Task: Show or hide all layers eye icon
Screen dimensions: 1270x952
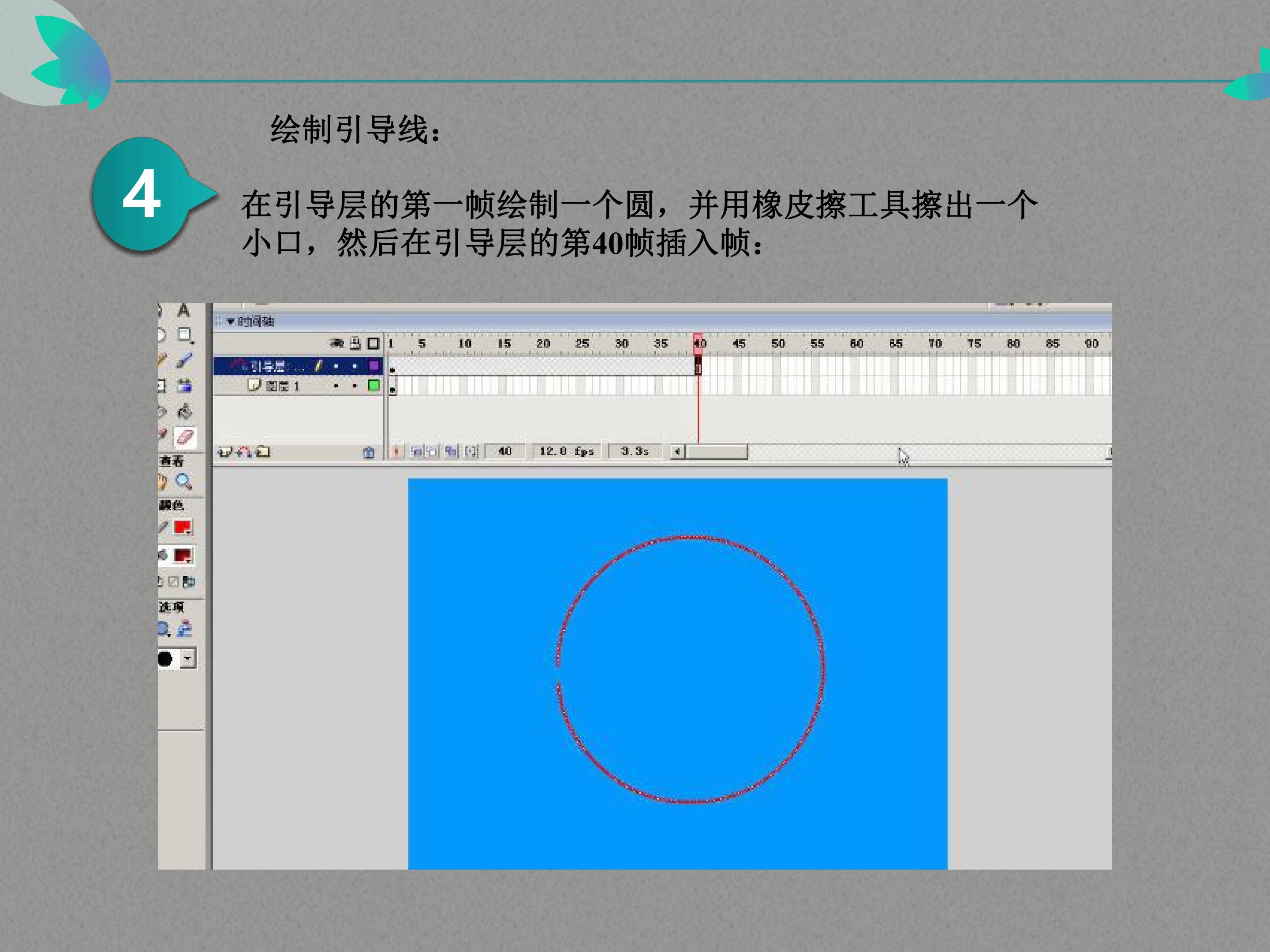Action: [336, 343]
